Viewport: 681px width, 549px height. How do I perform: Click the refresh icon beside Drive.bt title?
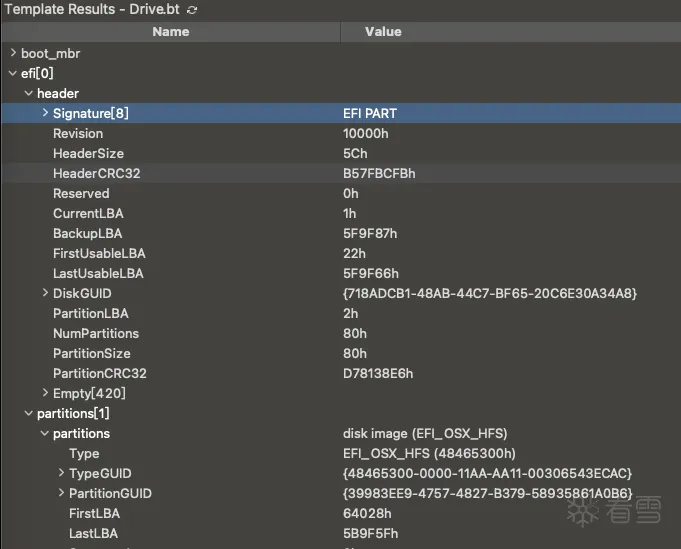coord(192,9)
